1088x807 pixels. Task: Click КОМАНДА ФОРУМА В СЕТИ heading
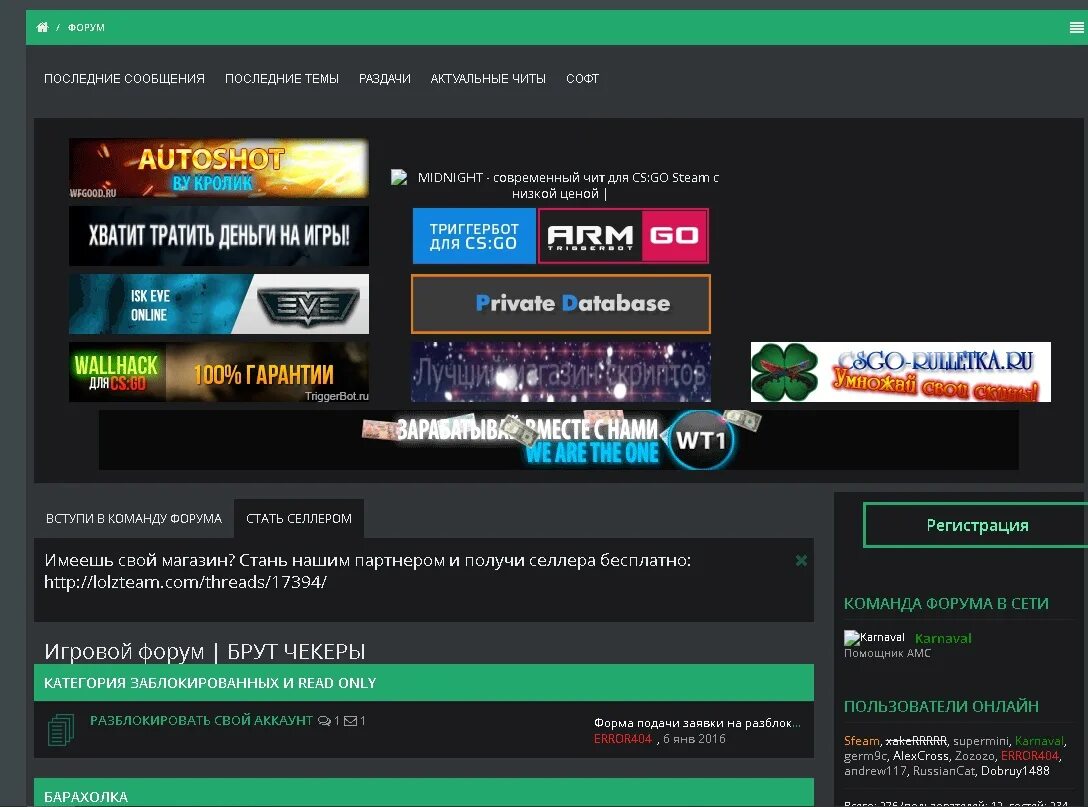click(x=946, y=603)
